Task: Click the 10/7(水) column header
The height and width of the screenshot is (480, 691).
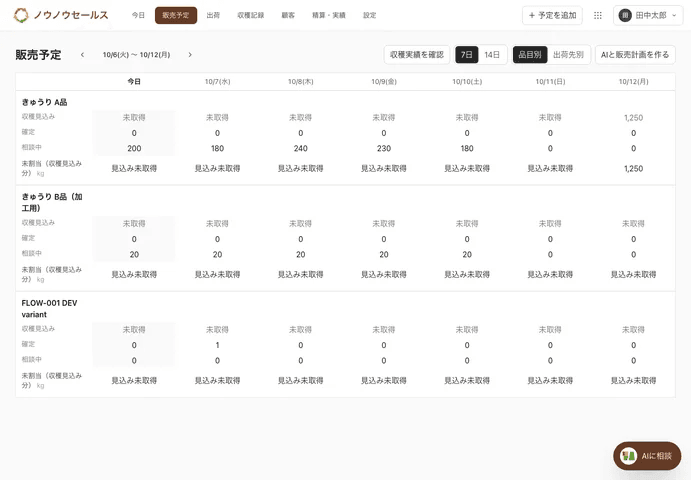Action: [x=217, y=82]
